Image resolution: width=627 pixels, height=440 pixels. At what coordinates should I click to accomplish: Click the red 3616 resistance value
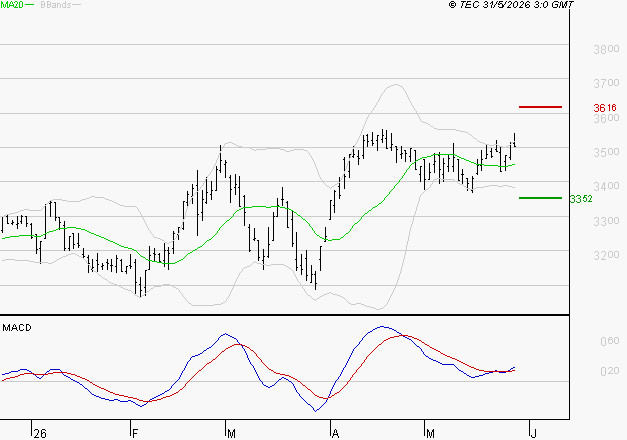[605, 108]
